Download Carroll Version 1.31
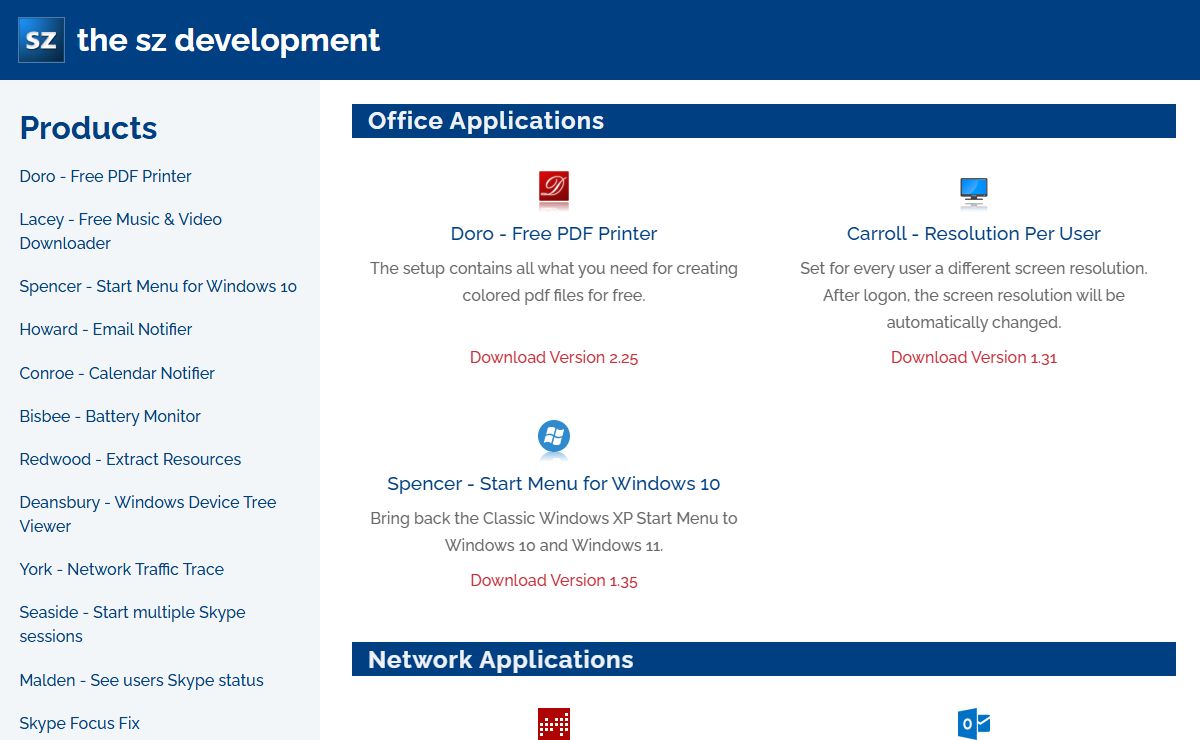Viewport: 1200px width, 740px height. [x=973, y=357]
